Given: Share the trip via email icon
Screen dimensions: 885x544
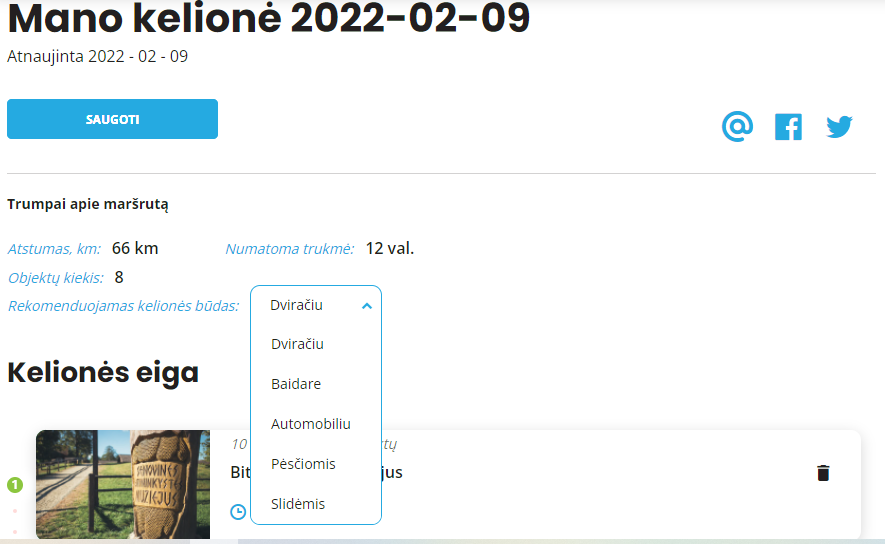Looking at the screenshot, I should click(x=737, y=126).
